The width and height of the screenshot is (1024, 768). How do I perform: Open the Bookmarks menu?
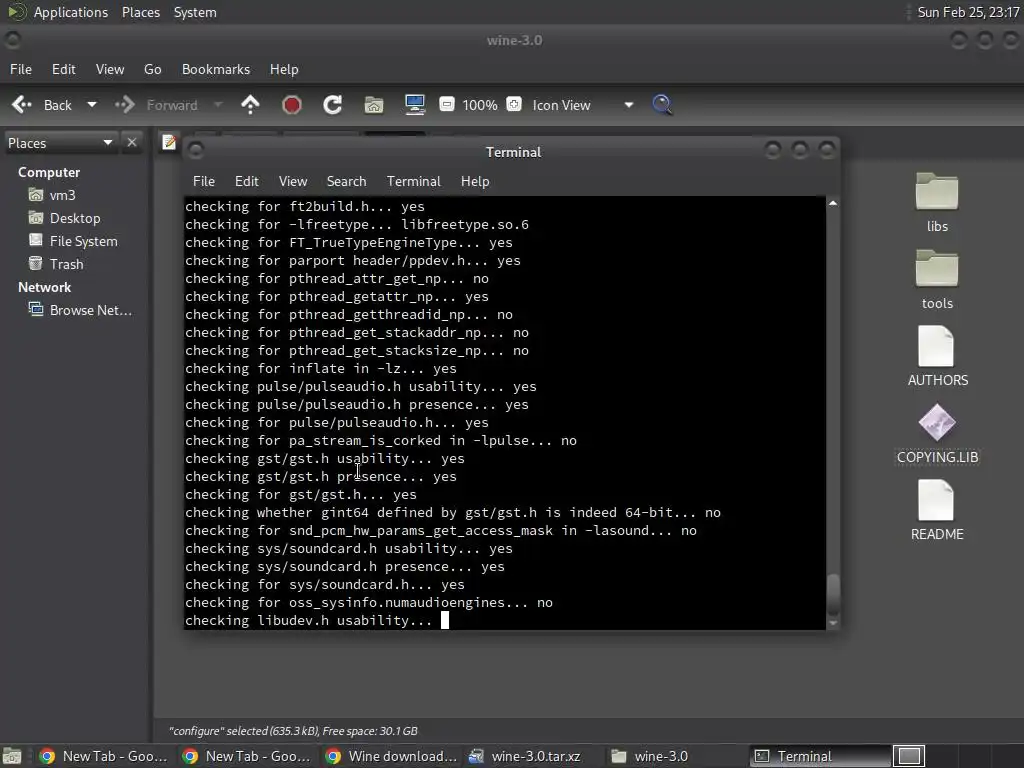coord(216,69)
